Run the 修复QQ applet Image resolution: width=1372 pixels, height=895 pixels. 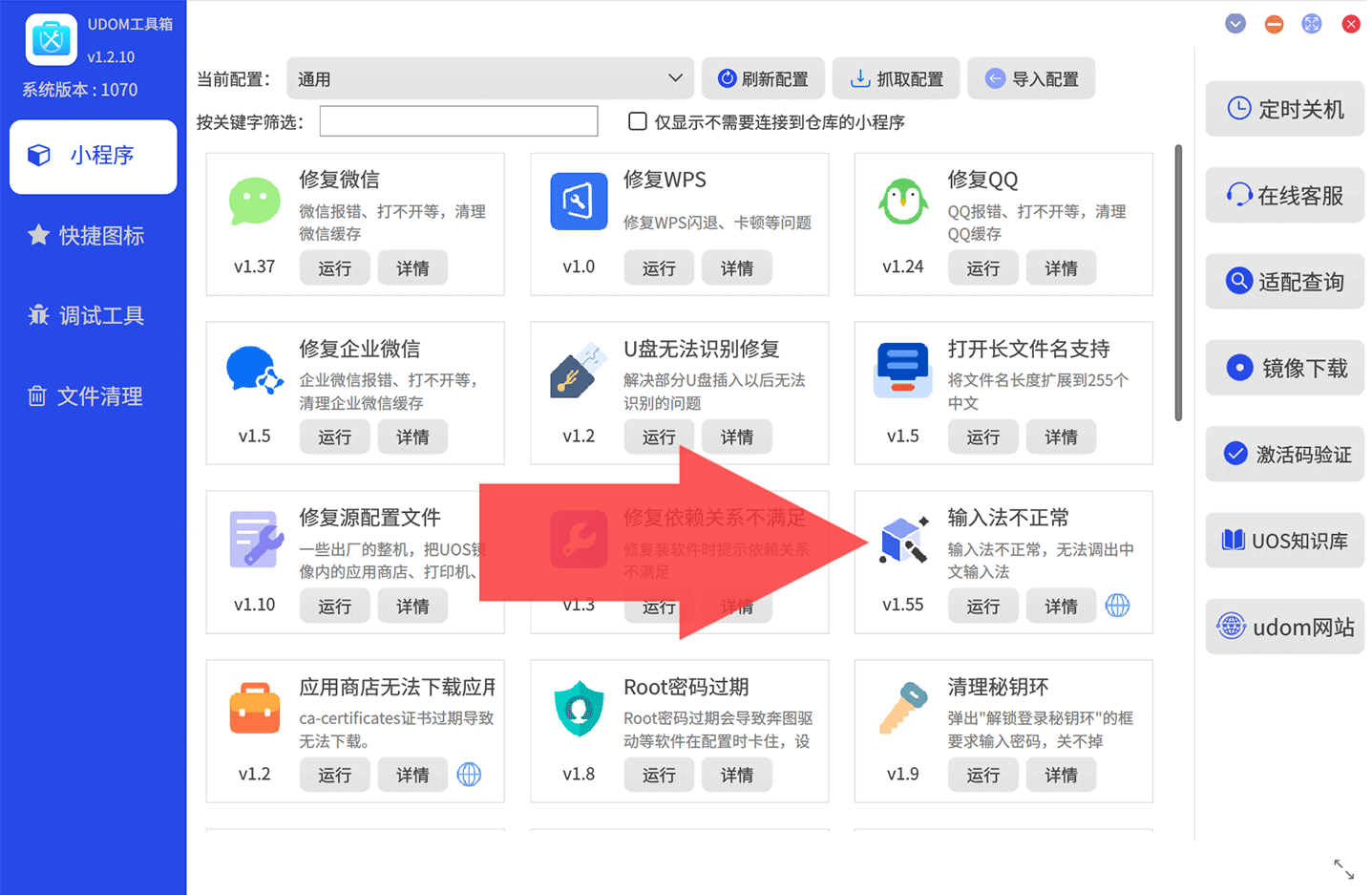pyautogui.click(x=982, y=268)
